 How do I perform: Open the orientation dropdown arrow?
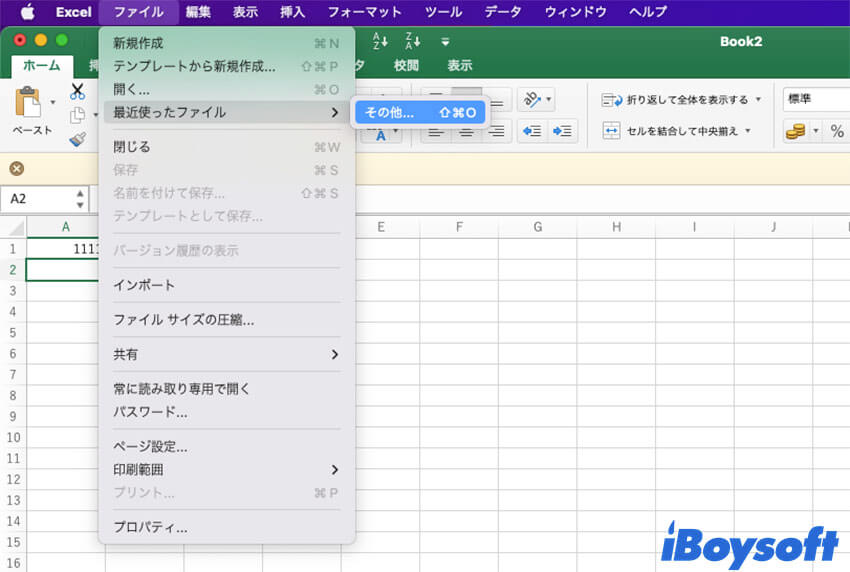[549, 99]
